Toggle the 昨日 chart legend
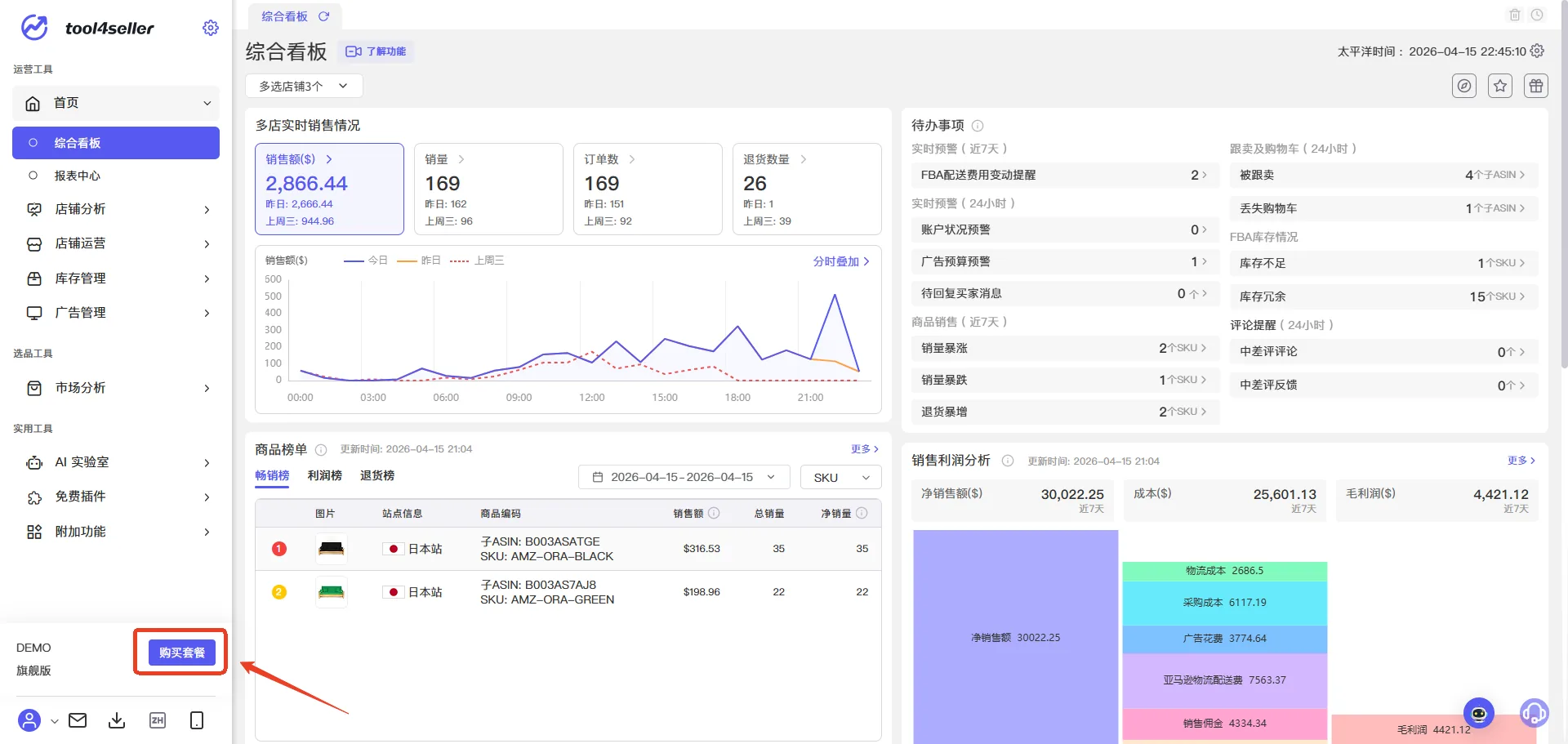Viewport: 1568px width, 744px height. [419, 261]
